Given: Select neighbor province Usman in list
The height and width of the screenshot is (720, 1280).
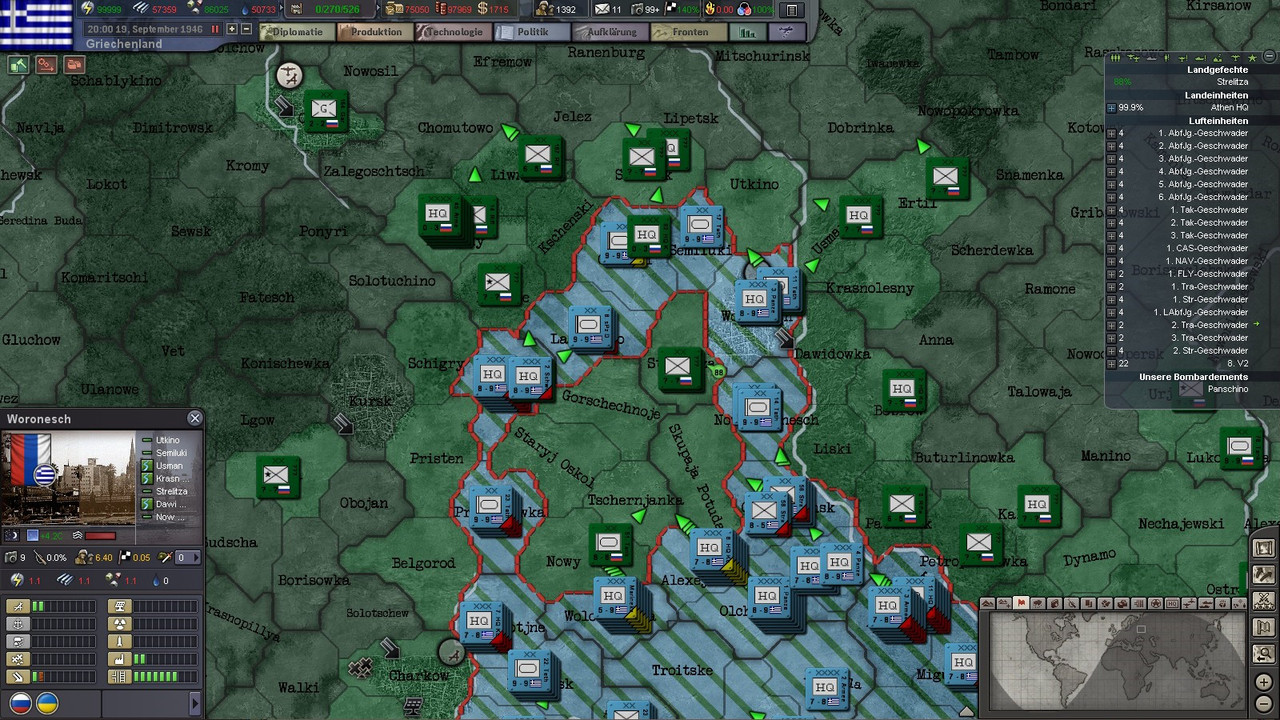Looking at the screenshot, I should [x=169, y=466].
